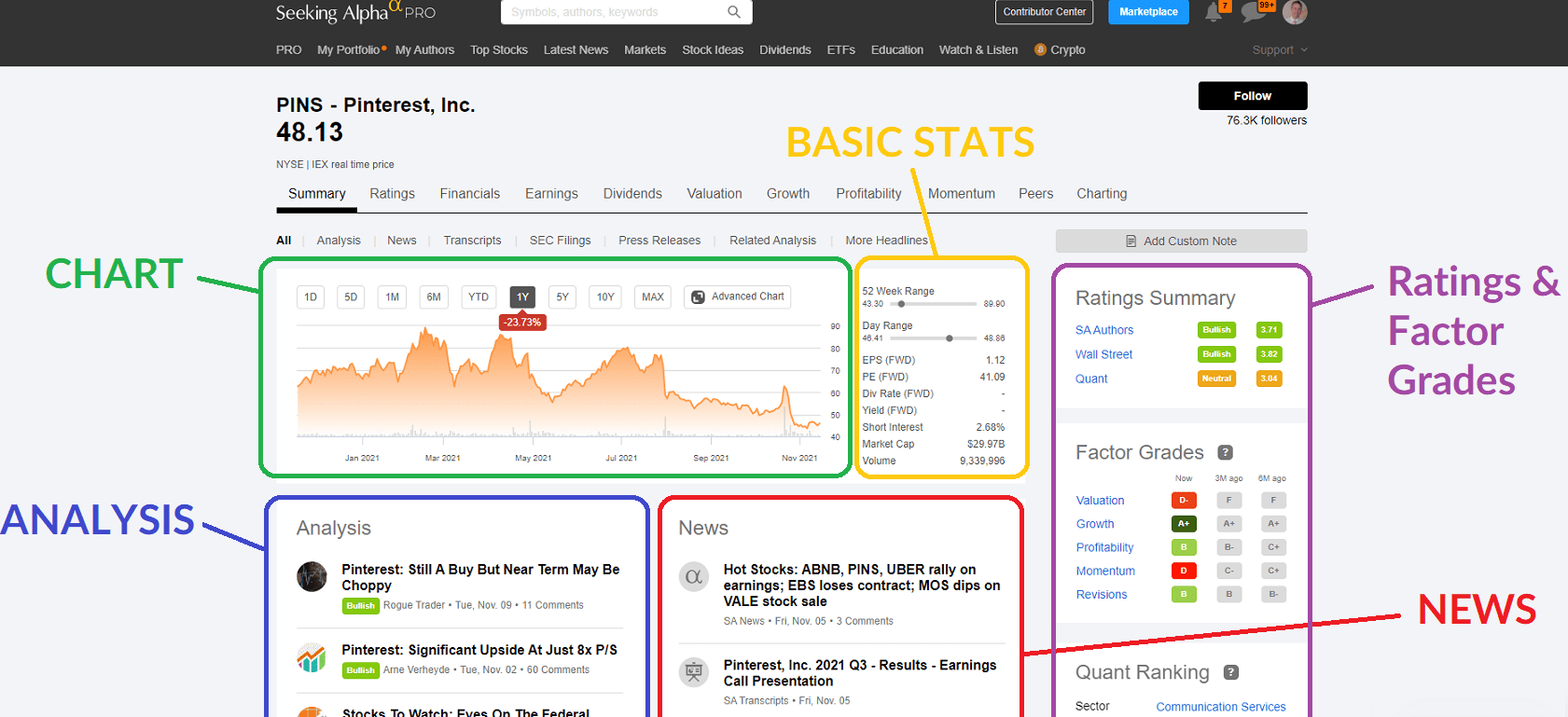Open the Financials tab

coord(470,194)
